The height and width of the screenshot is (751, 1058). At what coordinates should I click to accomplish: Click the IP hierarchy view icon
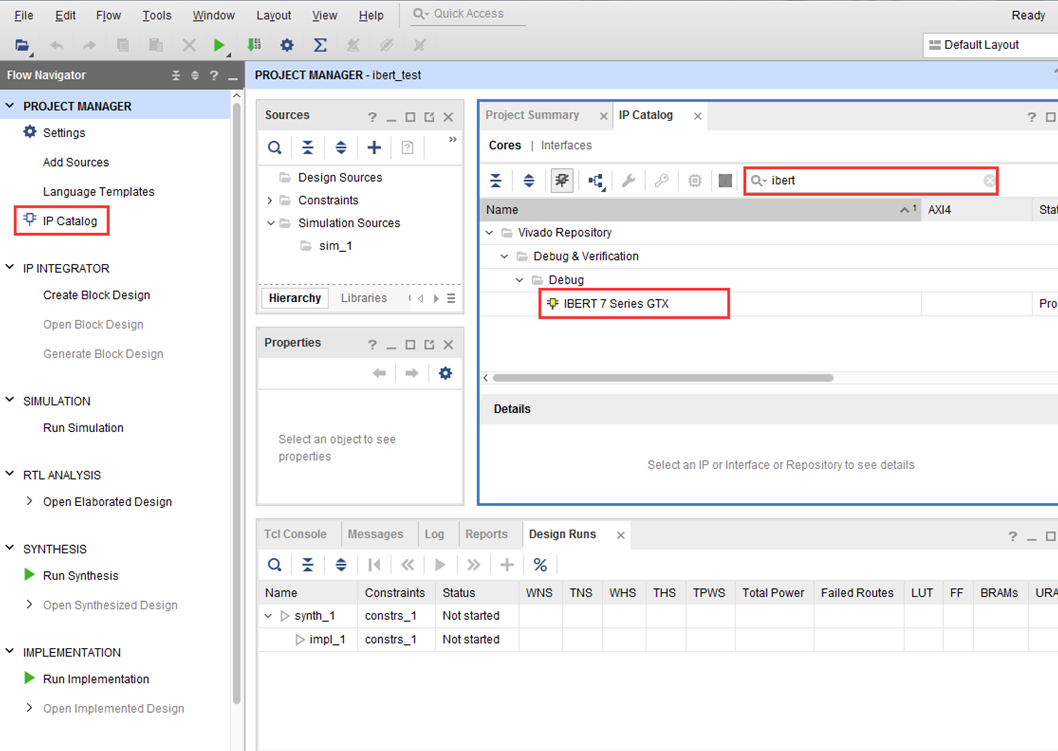point(596,180)
